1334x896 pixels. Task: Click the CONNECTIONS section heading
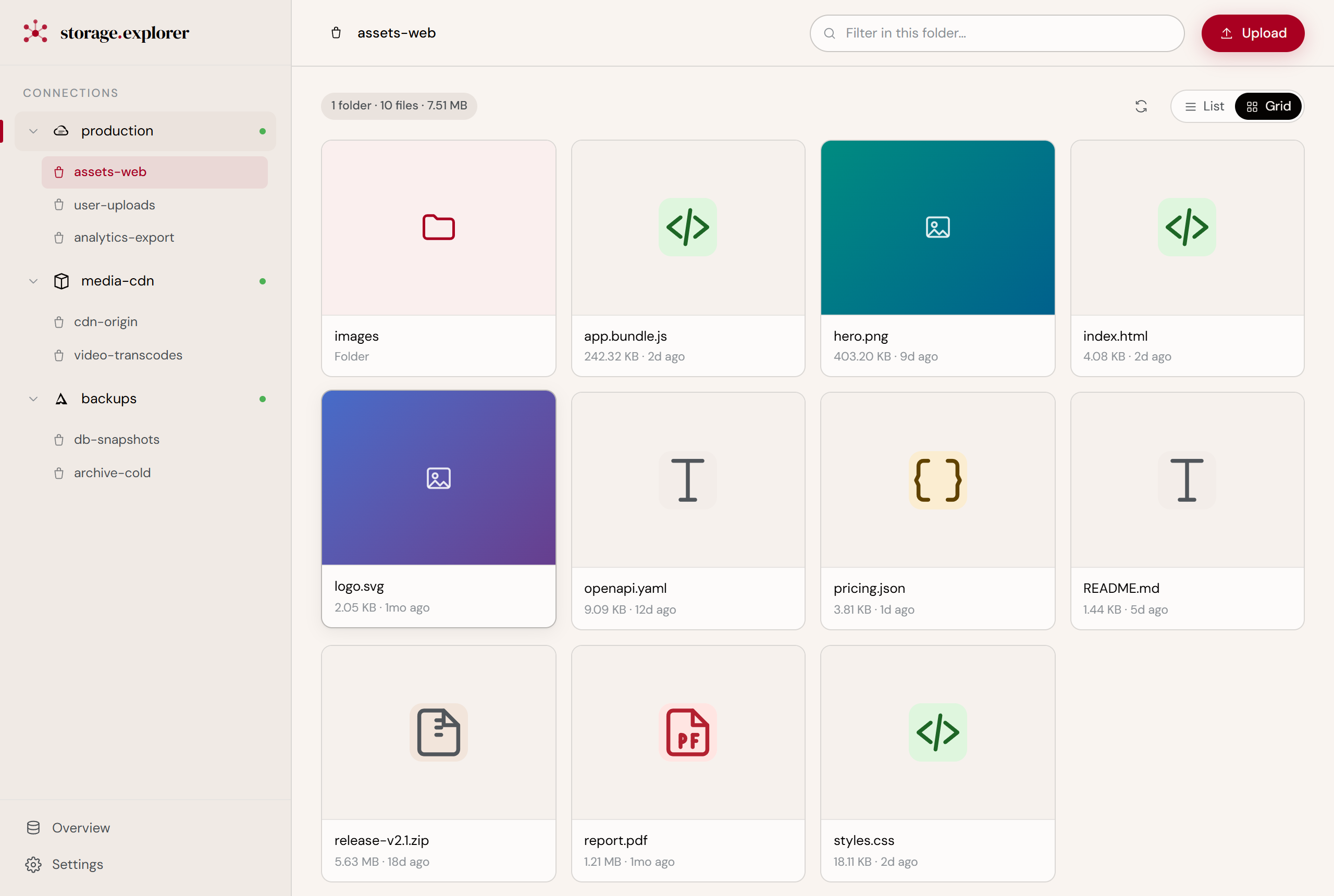pyautogui.click(x=70, y=93)
